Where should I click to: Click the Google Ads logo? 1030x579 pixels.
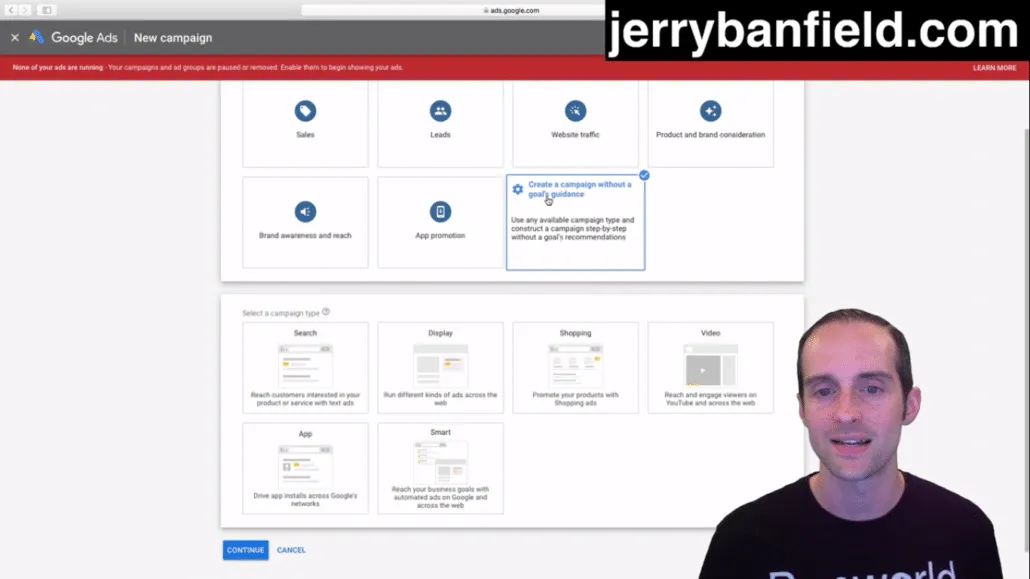74,37
